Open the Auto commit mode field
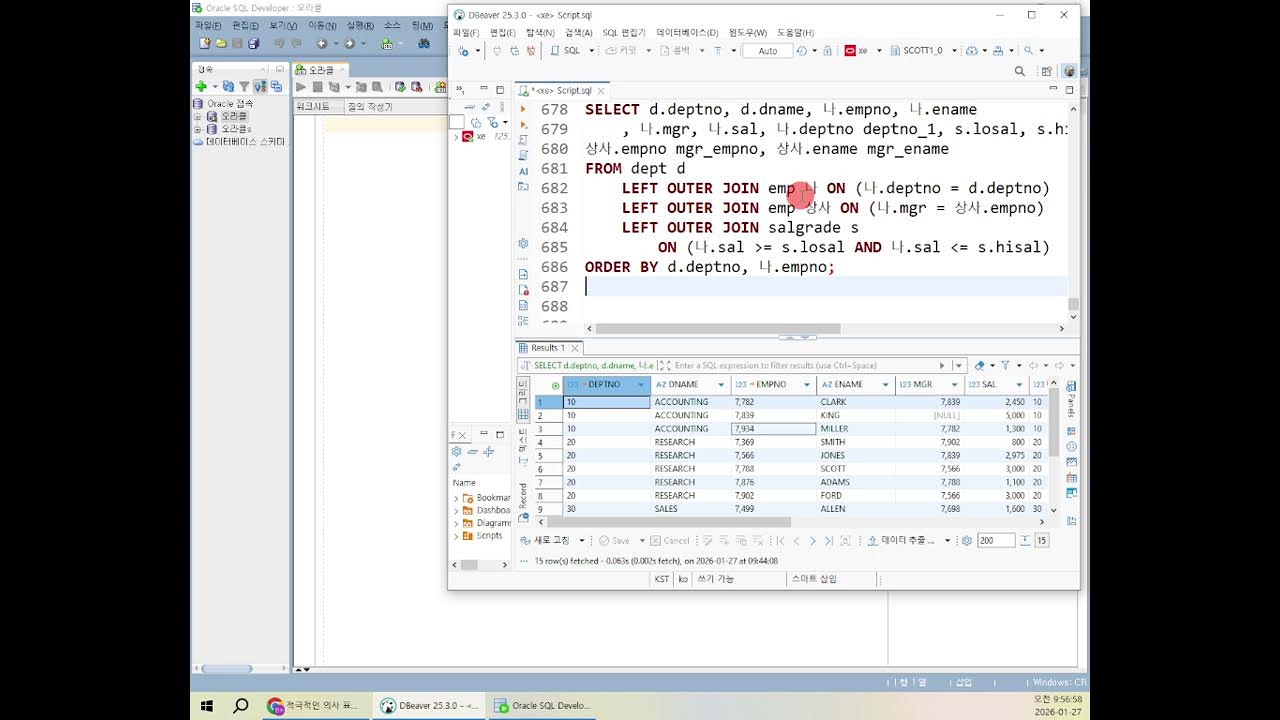 point(767,50)
